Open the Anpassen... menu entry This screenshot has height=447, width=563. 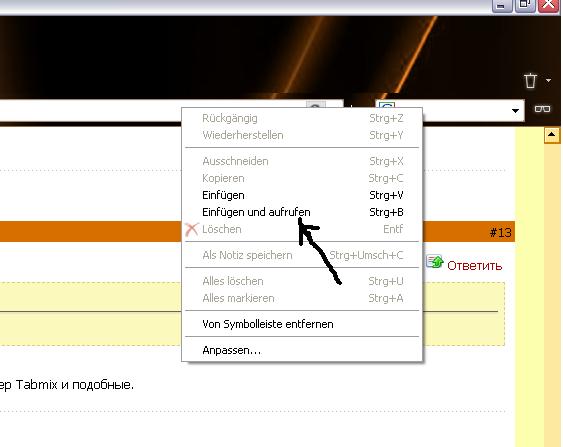[302, 350]
